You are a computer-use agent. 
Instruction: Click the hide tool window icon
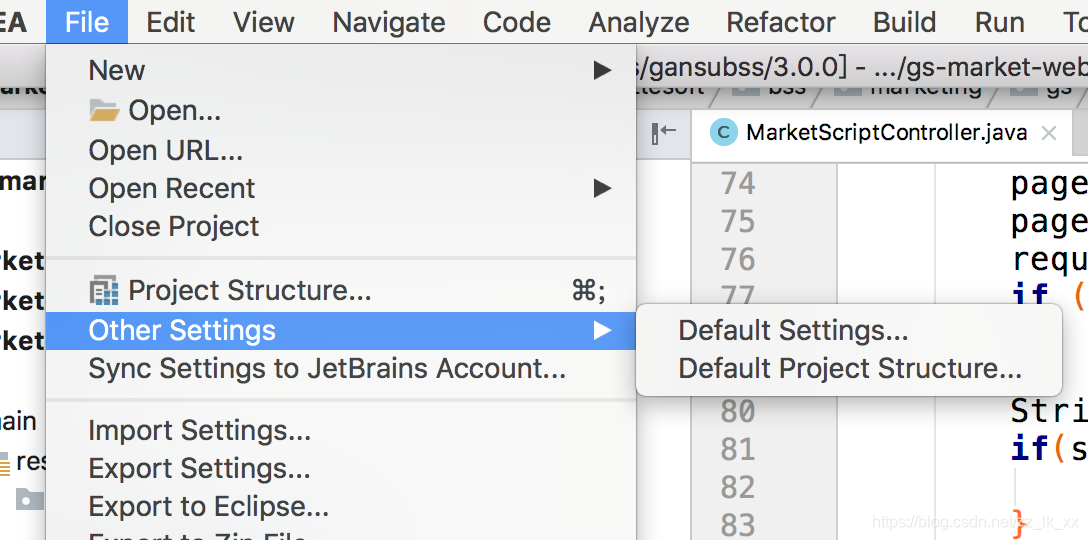pos(663,133)
